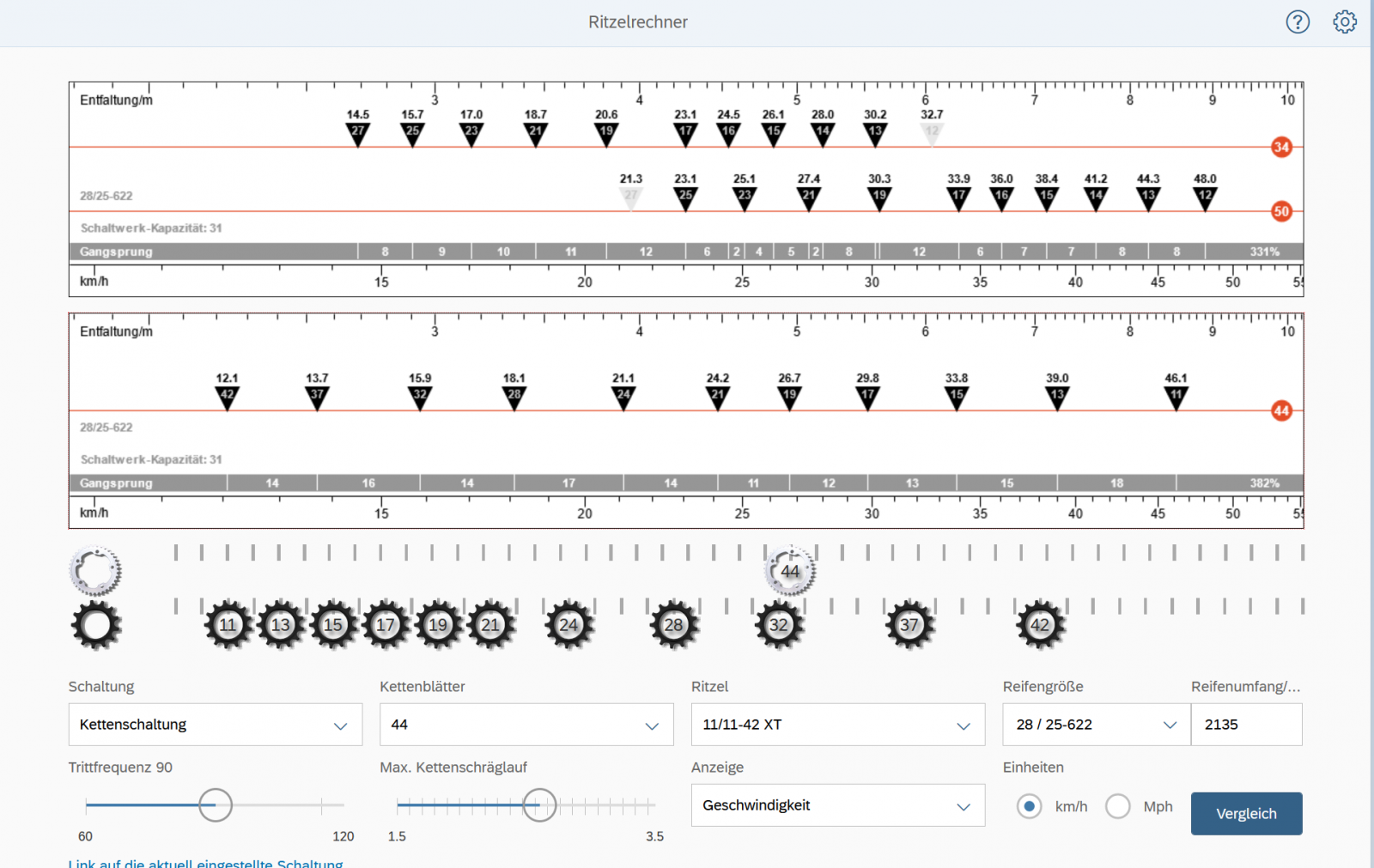Image resolution: width=1374 pixels, height=868 pixels.
Task: Open the Ritzel 11/11-42 XT dropdown
Action: 837,725
